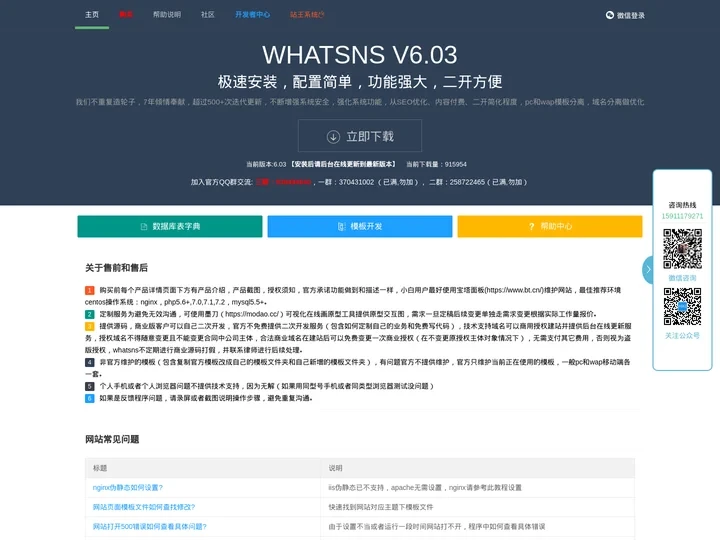
Task: Open the 帮助中心 yellow button
Action: tap(550, 226)
